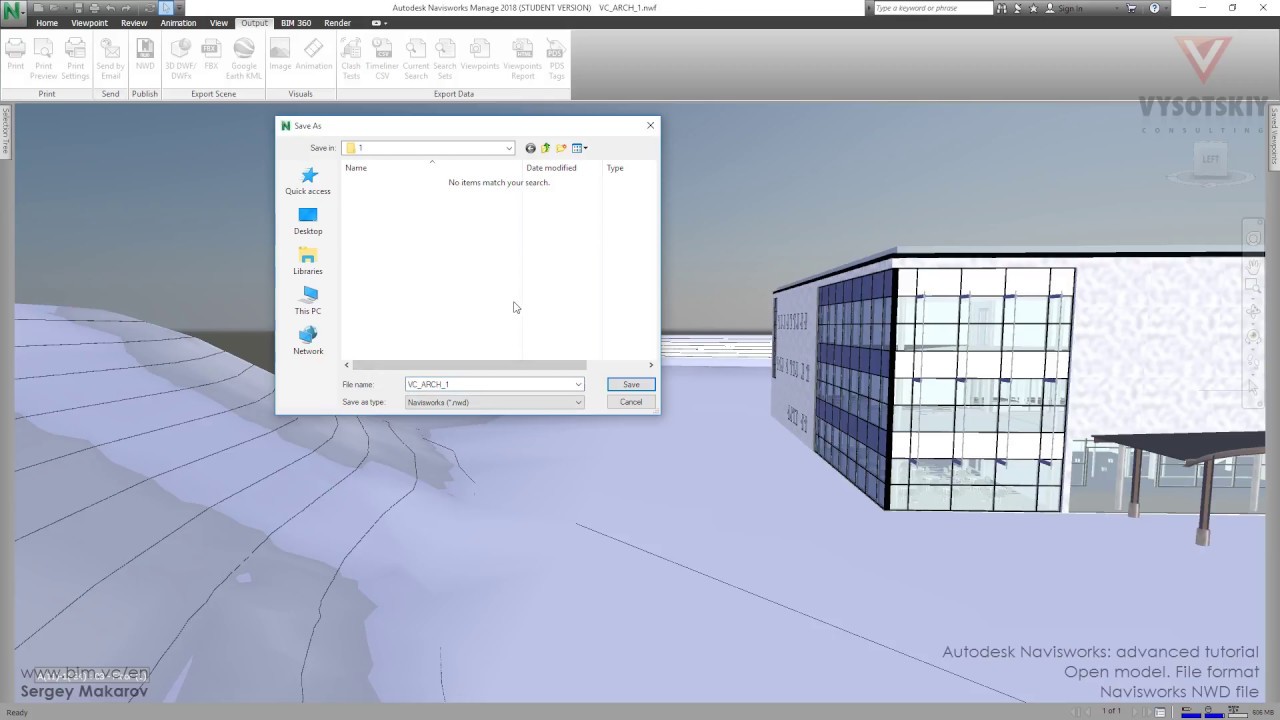Viewport: 1280px width, 720px height.
Task: Open the Home ribbon tab
Action: tap(47, 23)
